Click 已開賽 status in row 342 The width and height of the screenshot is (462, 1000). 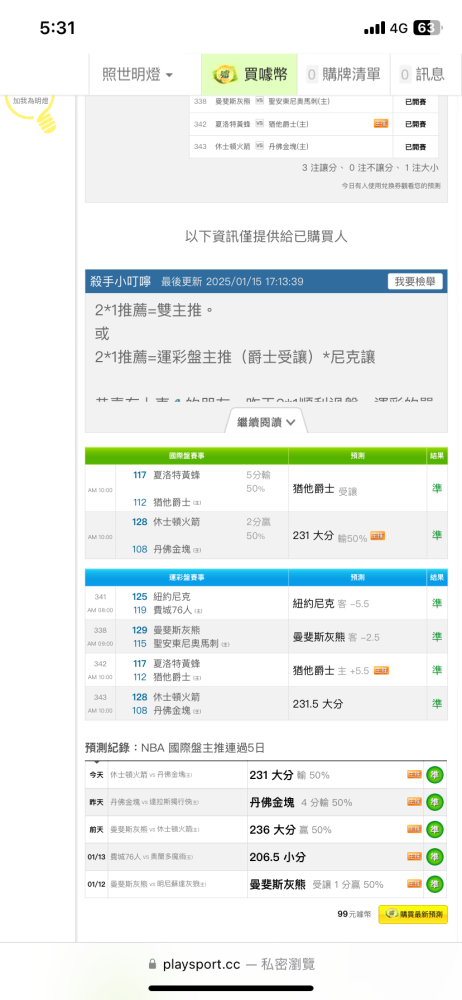click(x=416, y=124)
